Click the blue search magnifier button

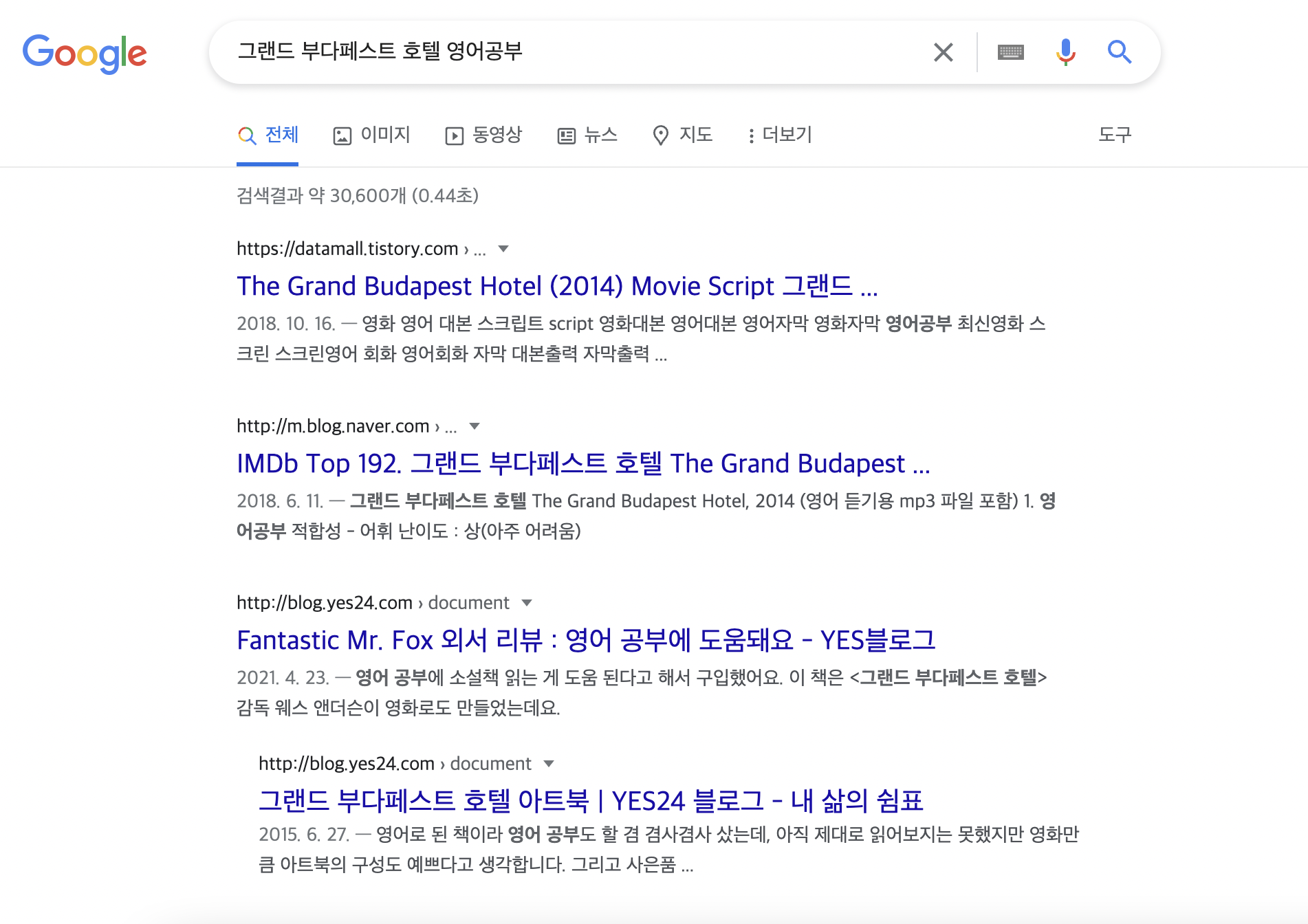coord(1119,52)
